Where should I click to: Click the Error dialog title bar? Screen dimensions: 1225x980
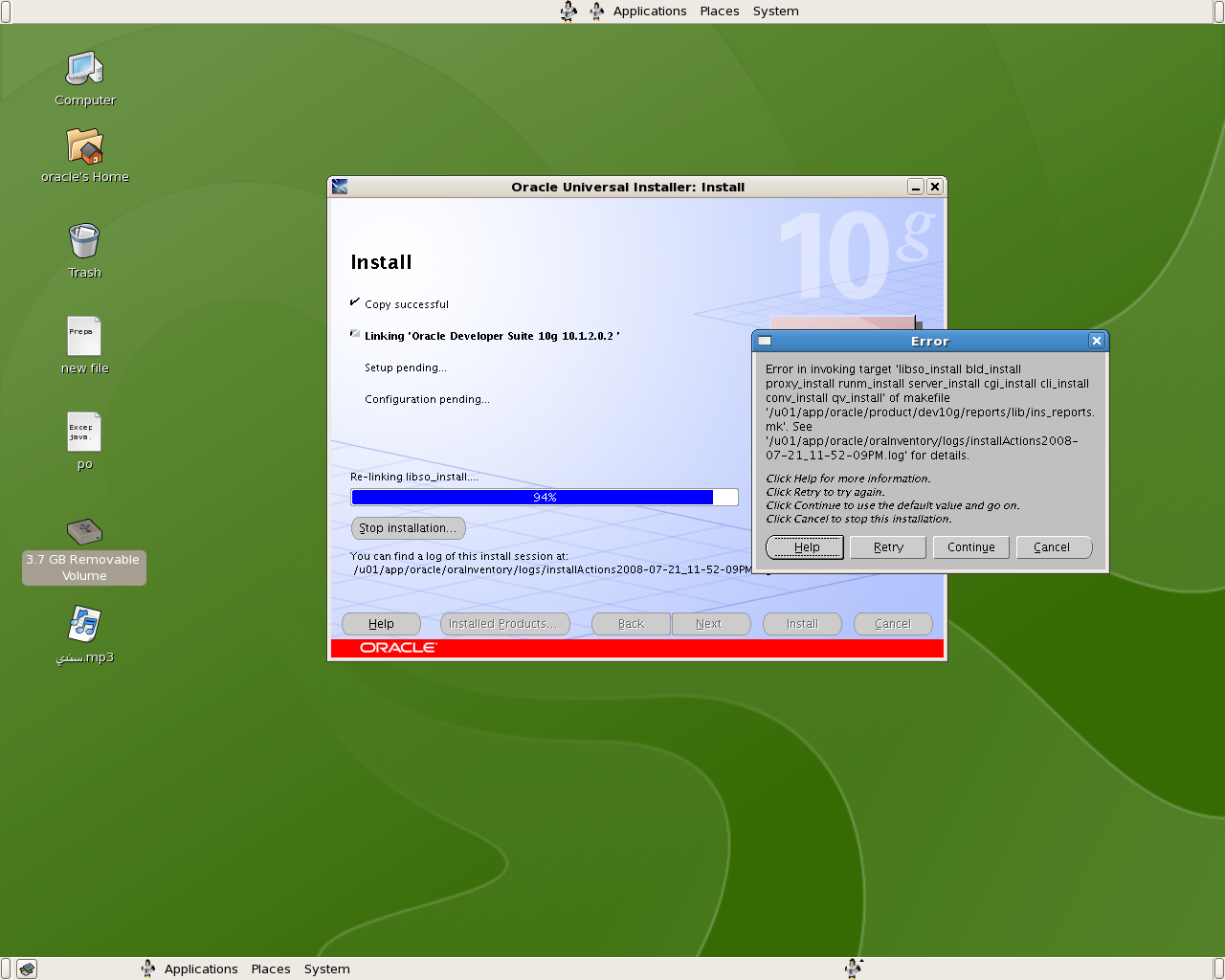929,341
